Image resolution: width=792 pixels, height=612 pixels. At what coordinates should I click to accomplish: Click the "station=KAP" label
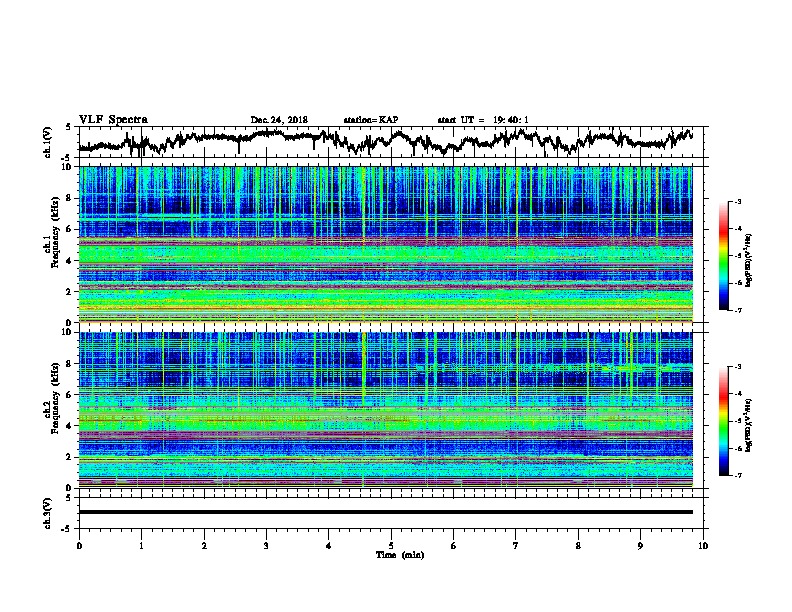(371, 120)
